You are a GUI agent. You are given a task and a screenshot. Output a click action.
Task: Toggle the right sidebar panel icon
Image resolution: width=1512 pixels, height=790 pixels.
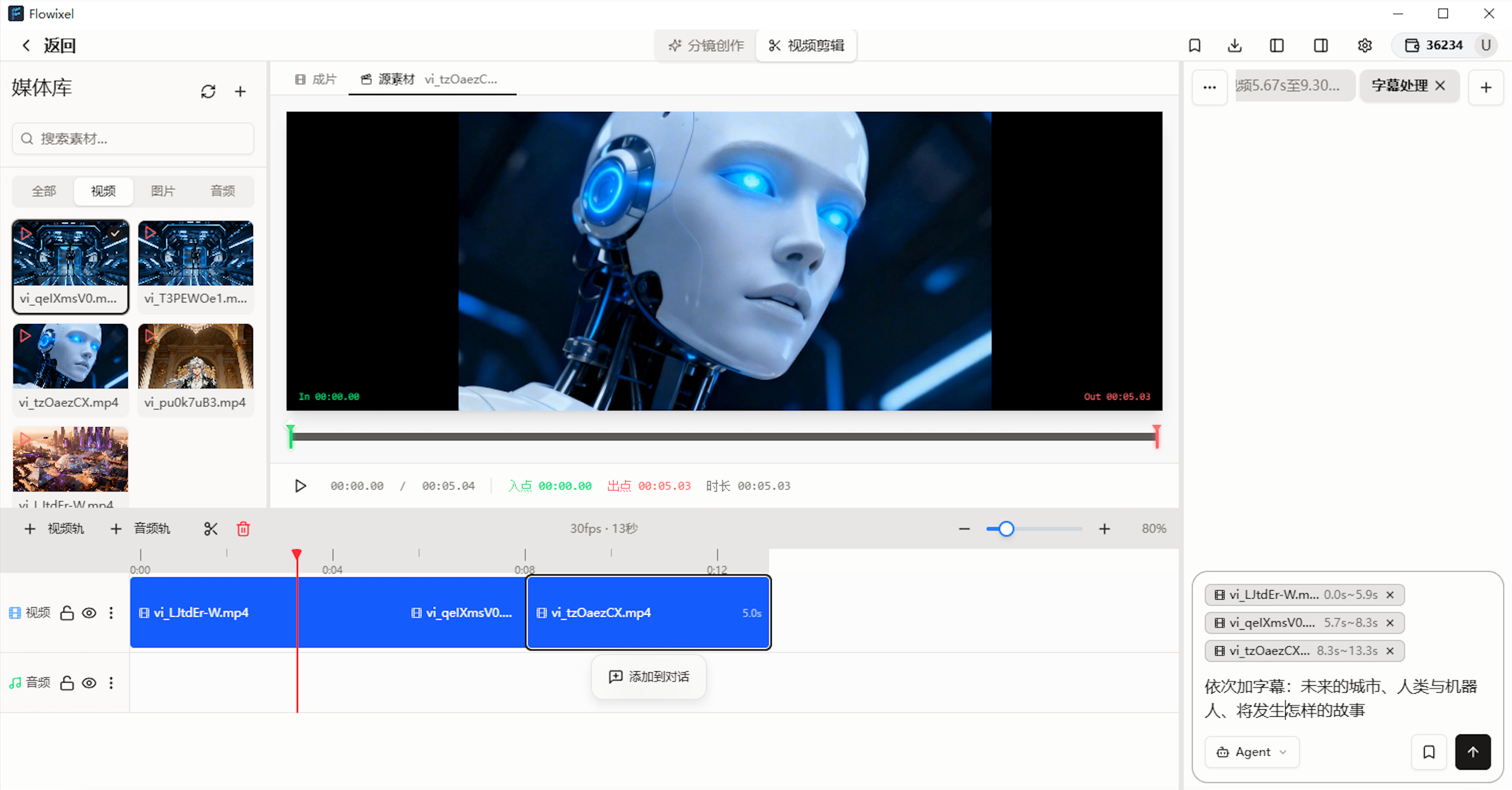coord(1321,45)
